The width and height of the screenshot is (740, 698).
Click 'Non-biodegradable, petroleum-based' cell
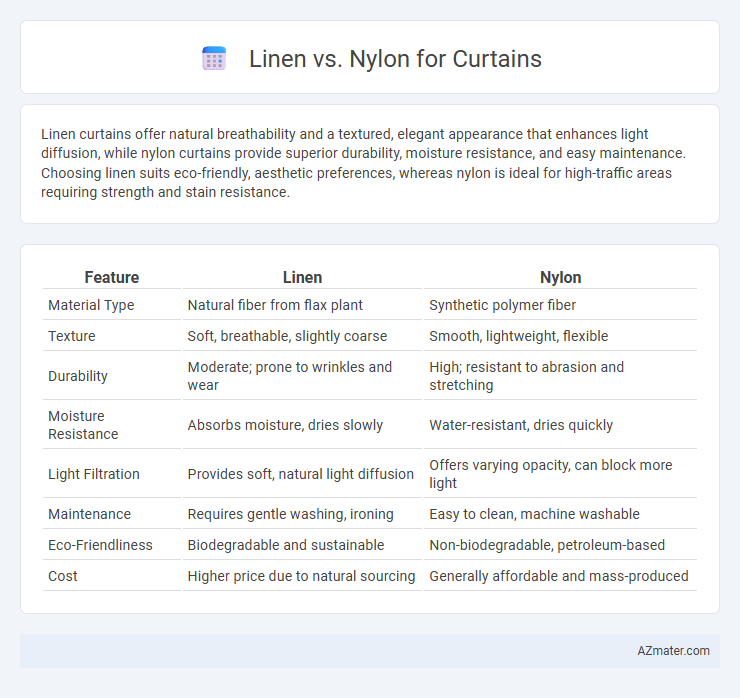[x=547, y=545]
